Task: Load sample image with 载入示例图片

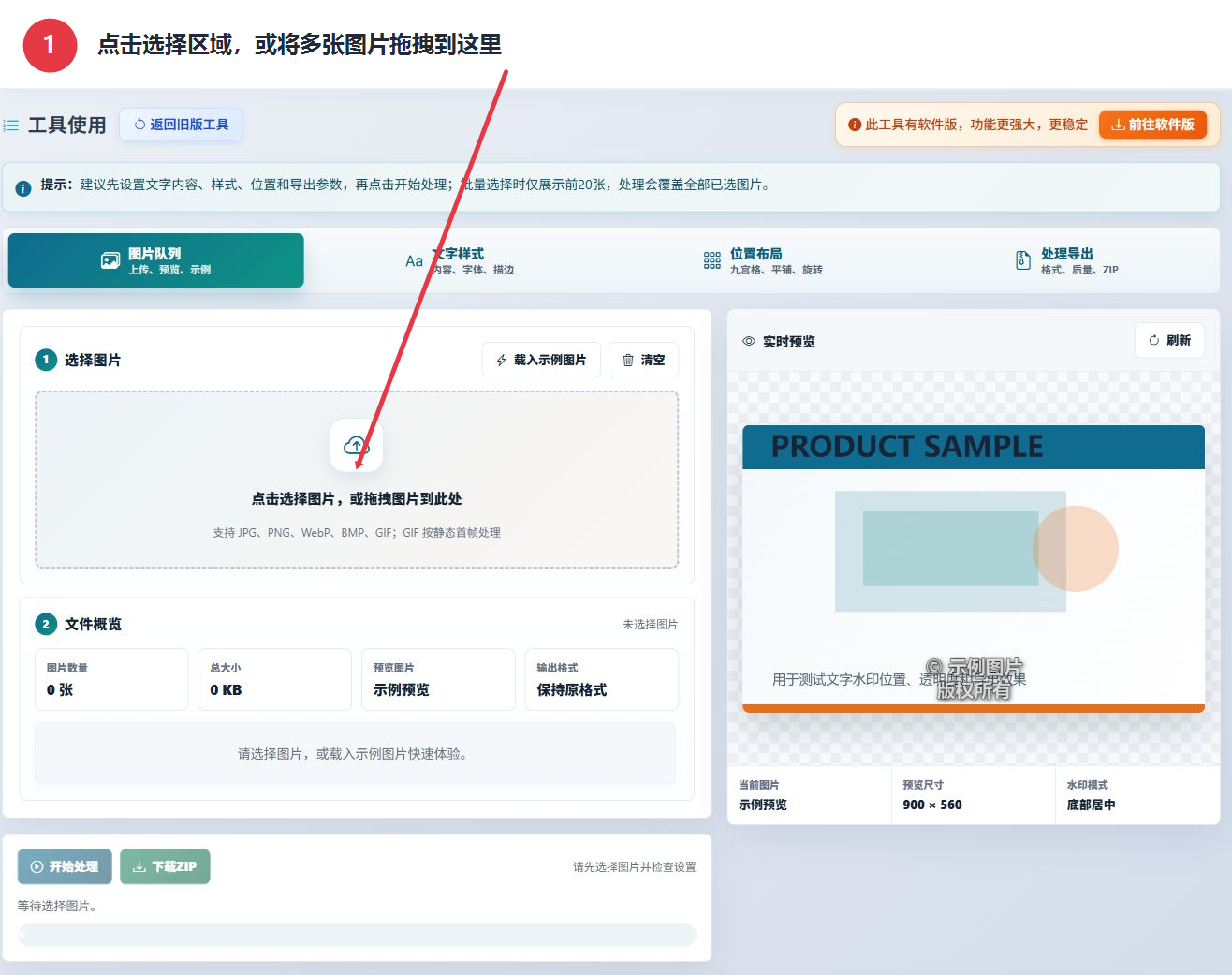Action: click(541, 360)
